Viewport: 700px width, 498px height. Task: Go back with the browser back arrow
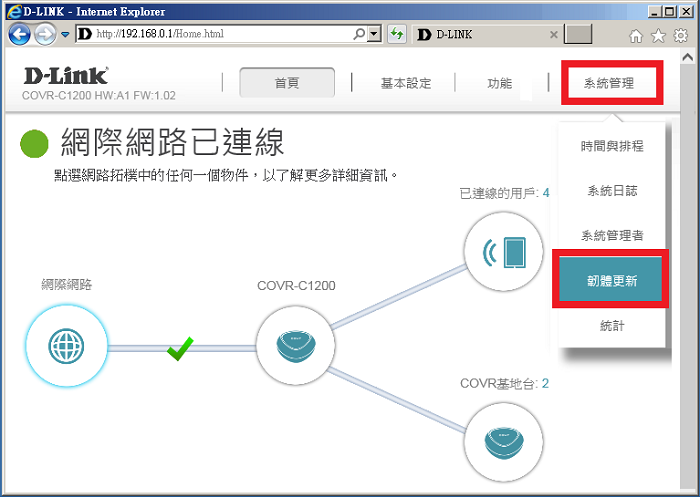20,34
